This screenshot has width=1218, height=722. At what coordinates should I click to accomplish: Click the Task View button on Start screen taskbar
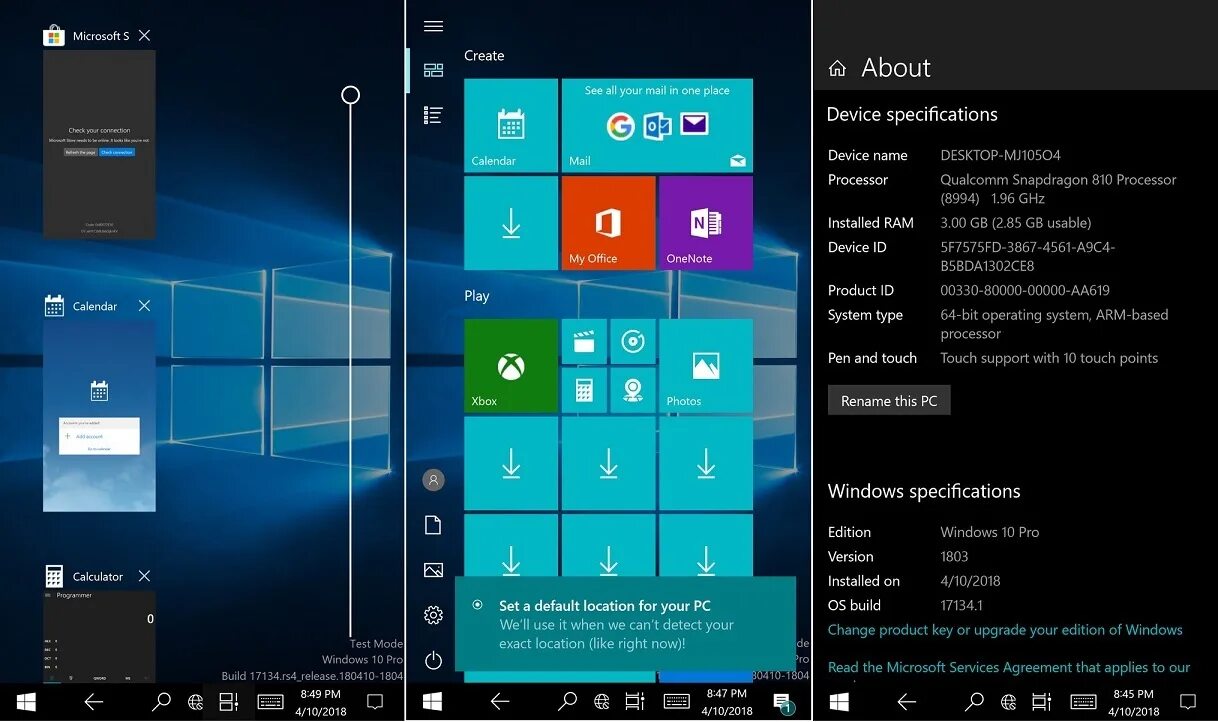(x=634, y=702)
